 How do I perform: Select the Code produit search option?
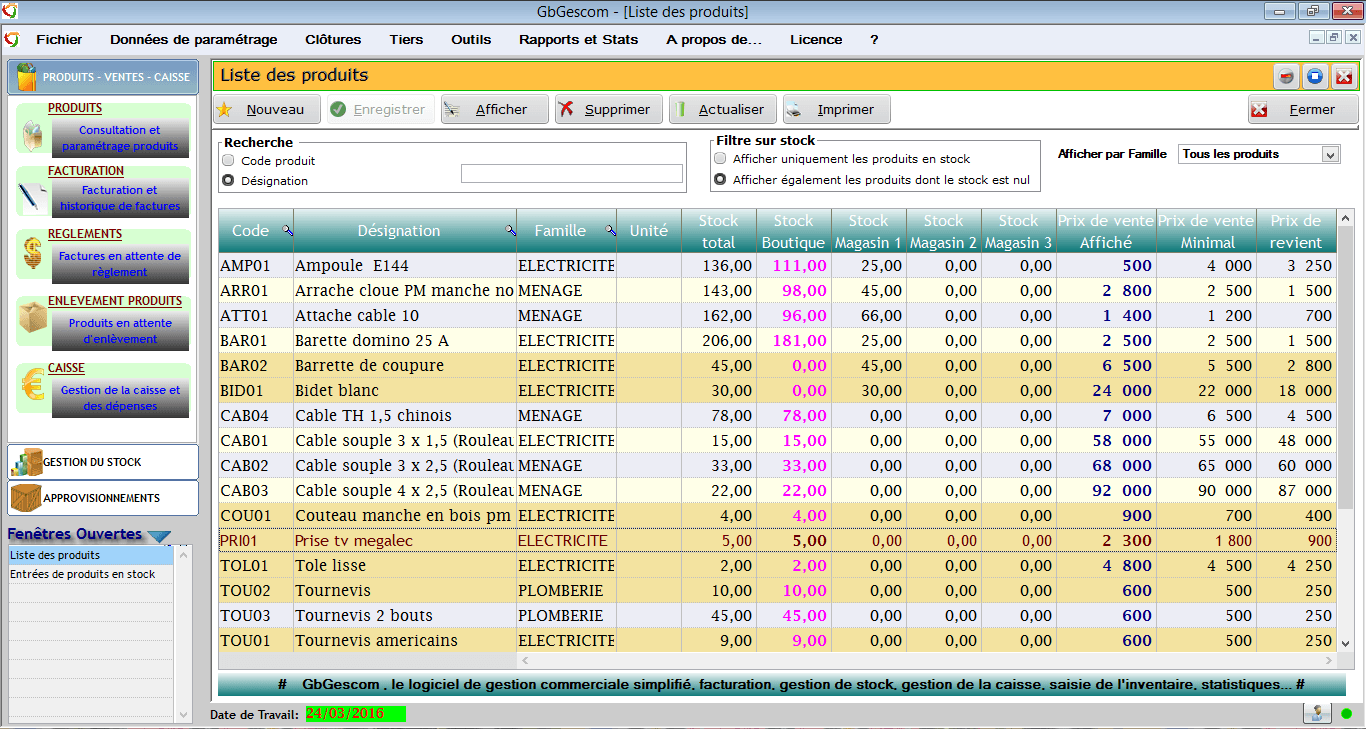[228, 160]
